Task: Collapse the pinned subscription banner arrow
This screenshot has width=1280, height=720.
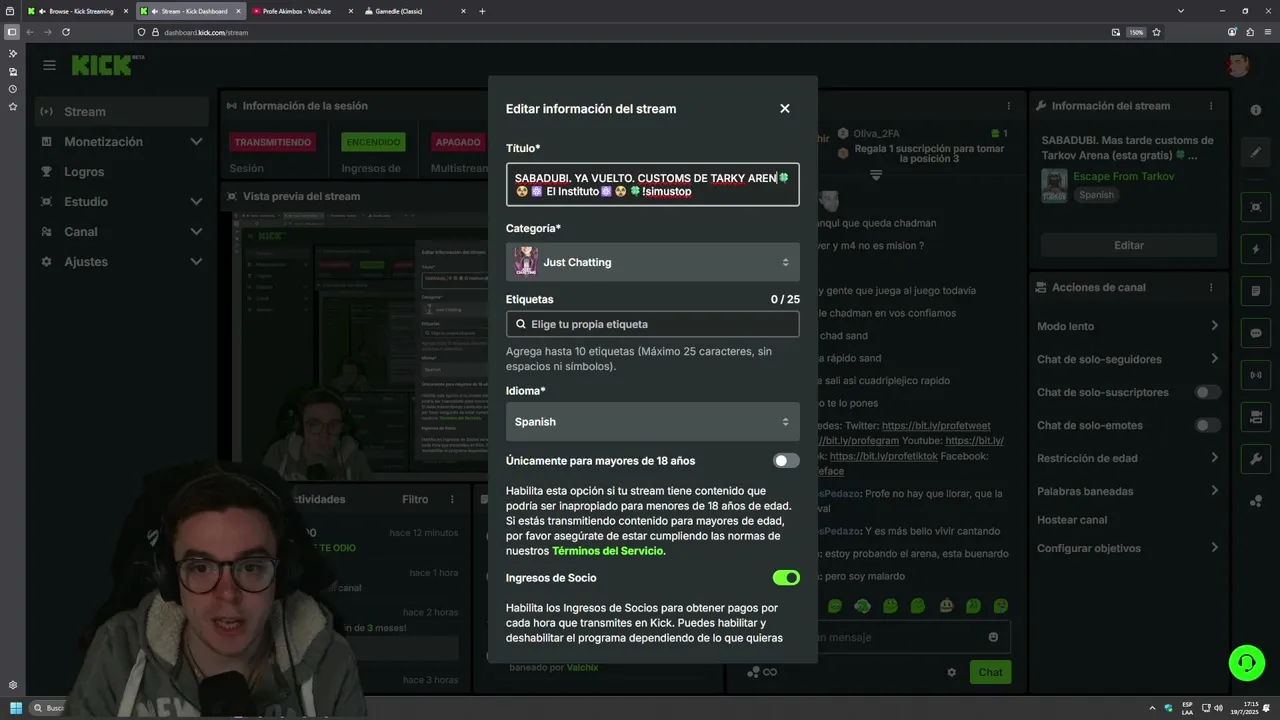Action: (x=876, y=175)
